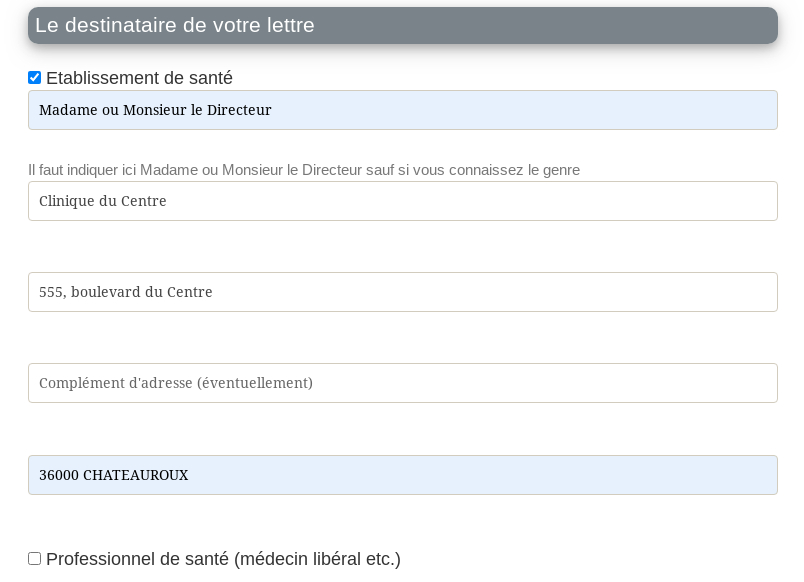Viewport: 804px width, 582px height.
Task: Click the helper text about Madame ou Monsieur
Action: pos(304,170)
